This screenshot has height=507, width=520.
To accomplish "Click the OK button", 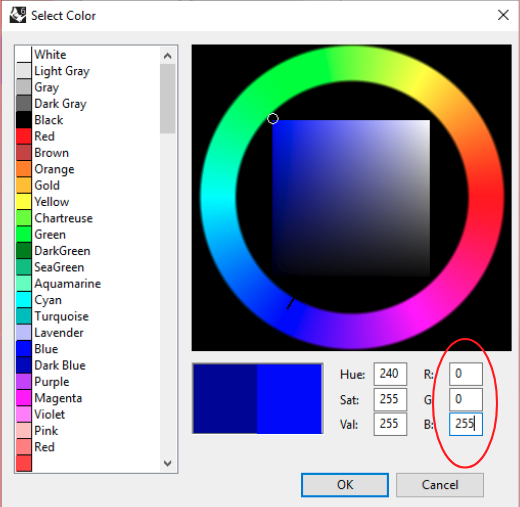I will [x=345, y=485].
